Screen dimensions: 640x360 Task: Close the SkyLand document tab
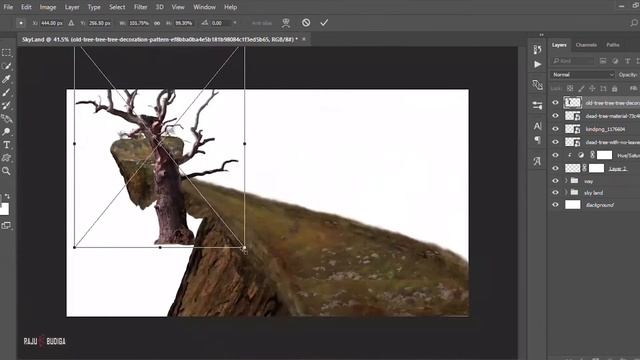pyautogui.click(x=304, y=39)
